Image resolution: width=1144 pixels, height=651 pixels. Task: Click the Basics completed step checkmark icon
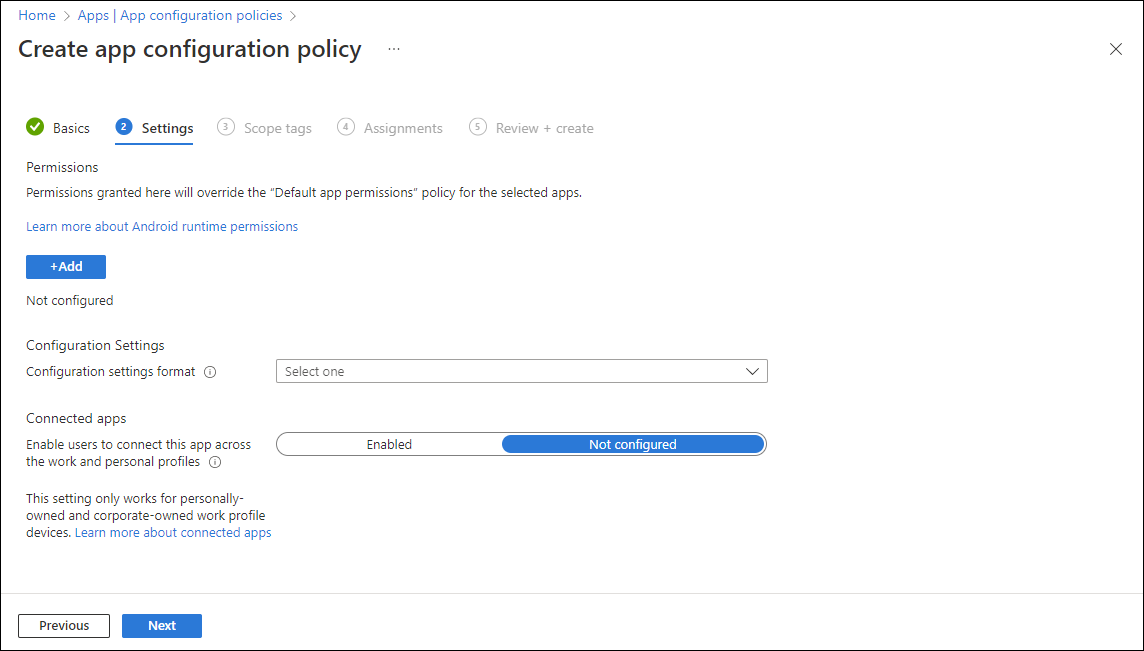coord(33,128)
